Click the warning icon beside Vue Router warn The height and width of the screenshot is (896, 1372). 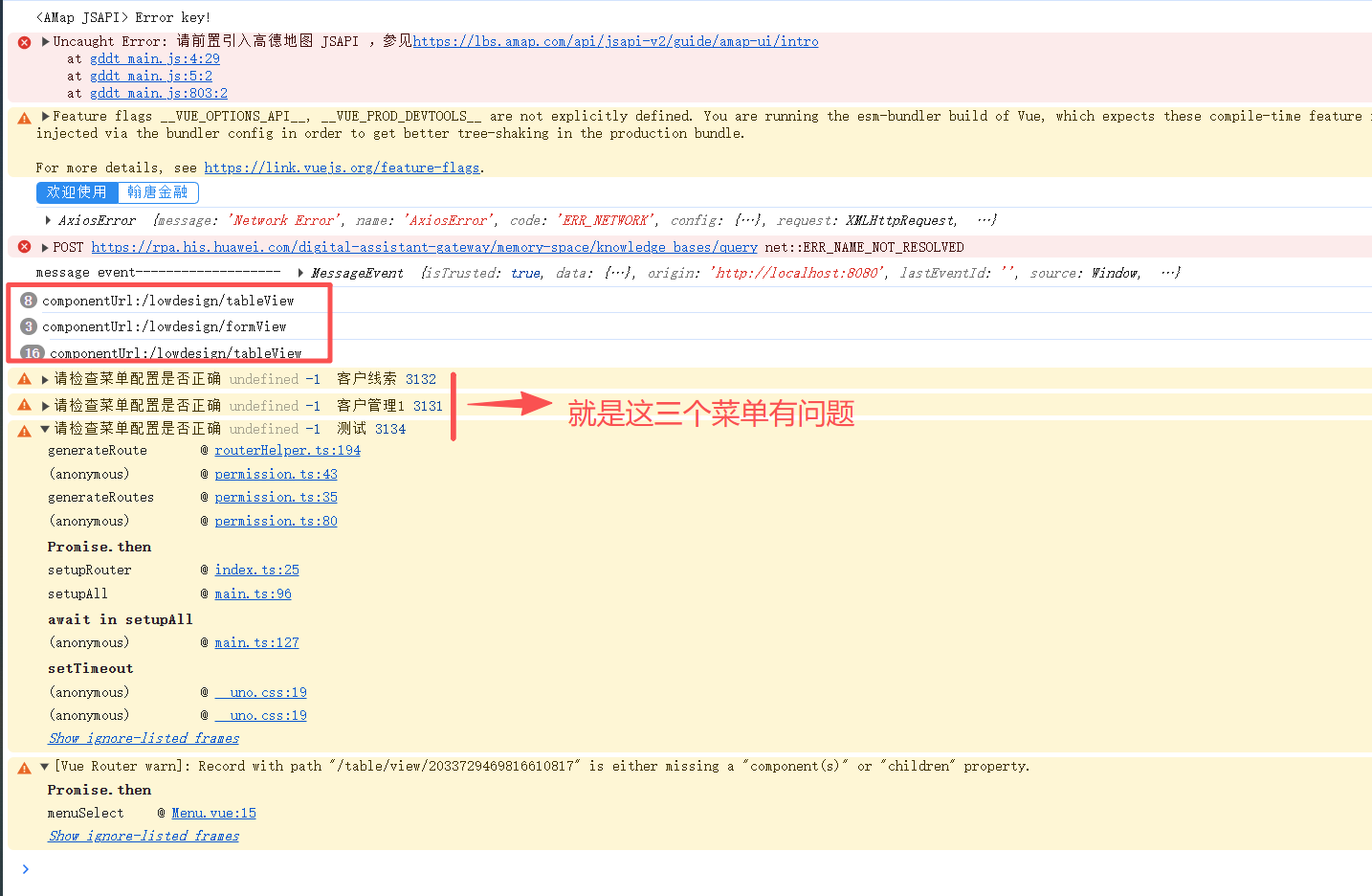25,768
